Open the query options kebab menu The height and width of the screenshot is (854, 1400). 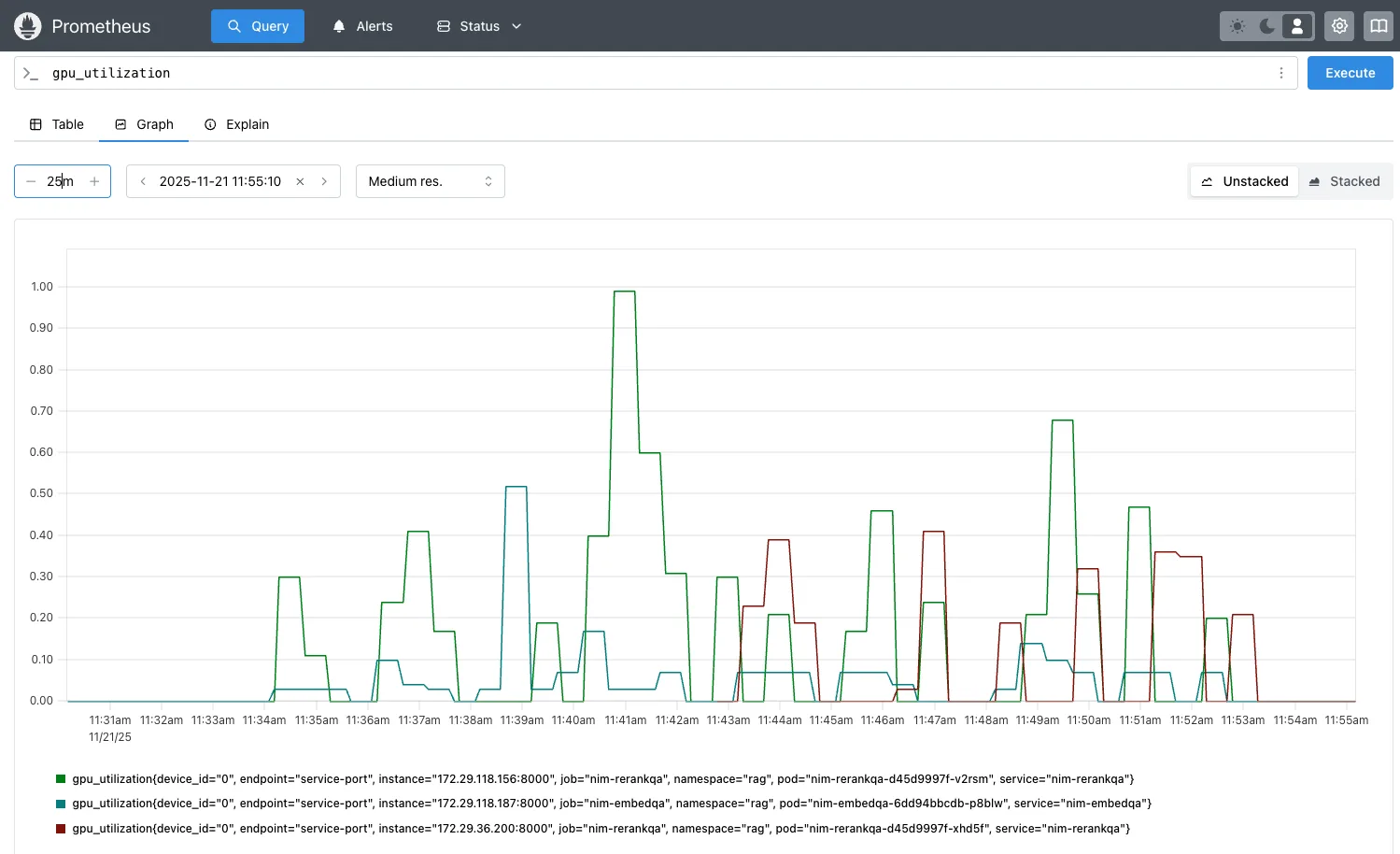click(1280, 72)
